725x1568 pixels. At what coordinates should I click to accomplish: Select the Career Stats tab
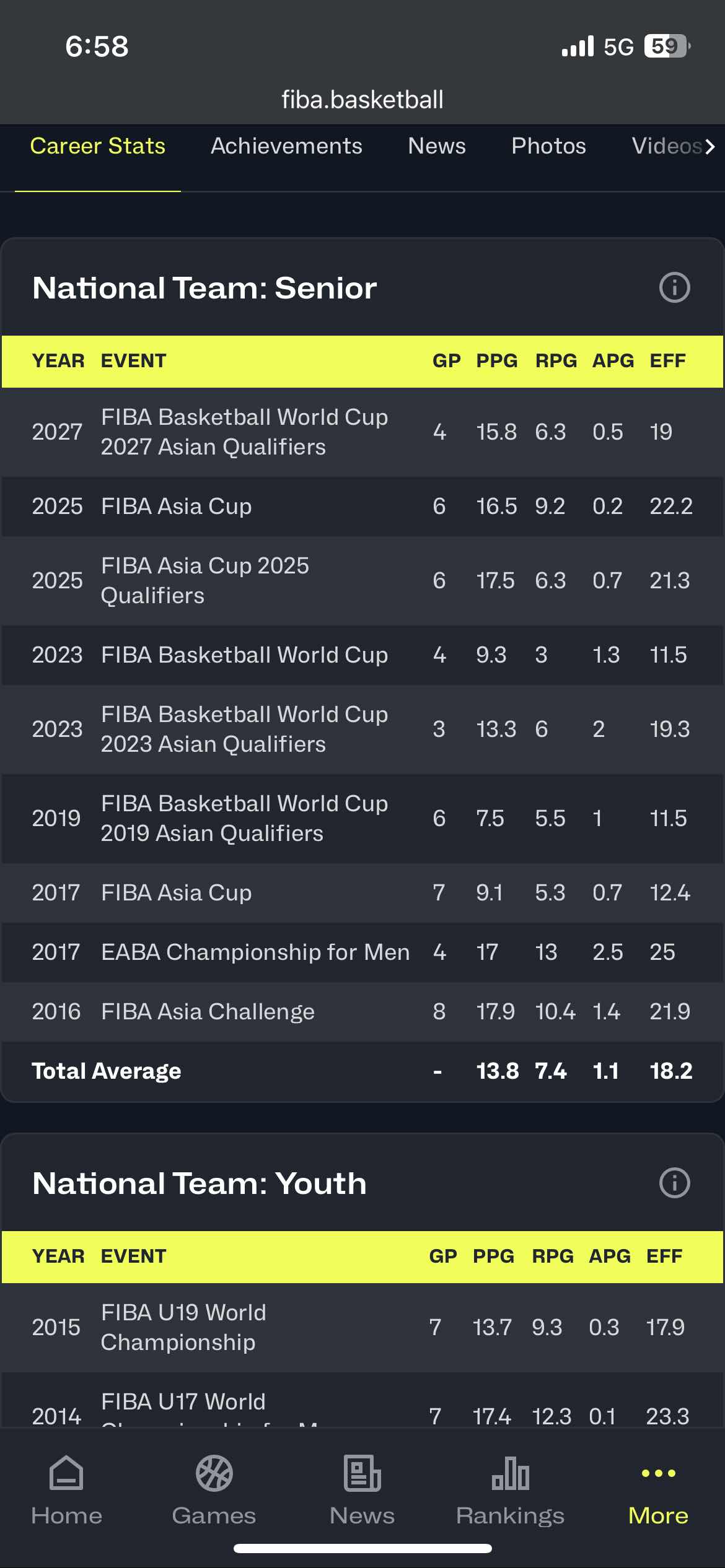pos(98,146)
